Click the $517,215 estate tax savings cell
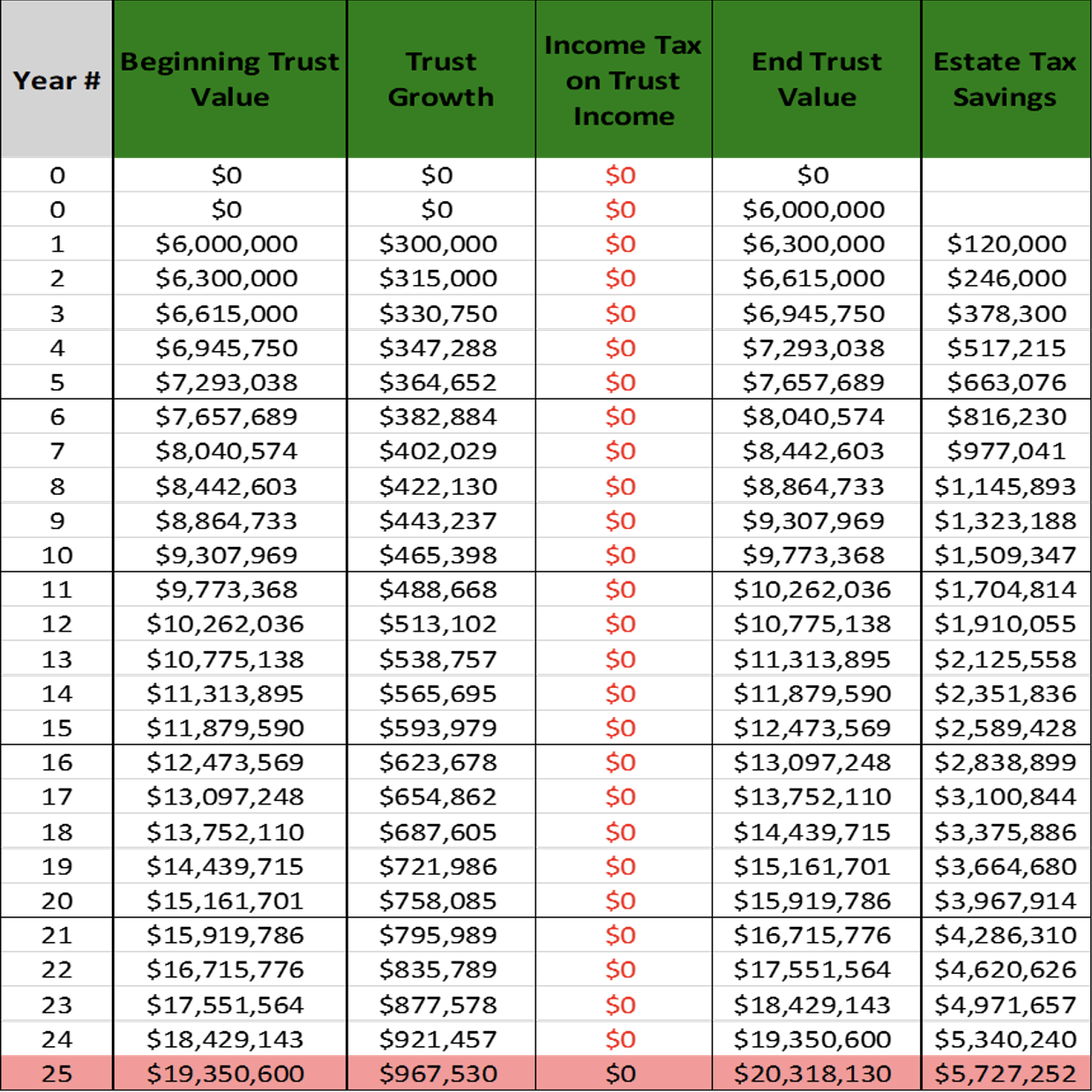The width and height of the screenshot is (1092, 1092). [1006, 348]
